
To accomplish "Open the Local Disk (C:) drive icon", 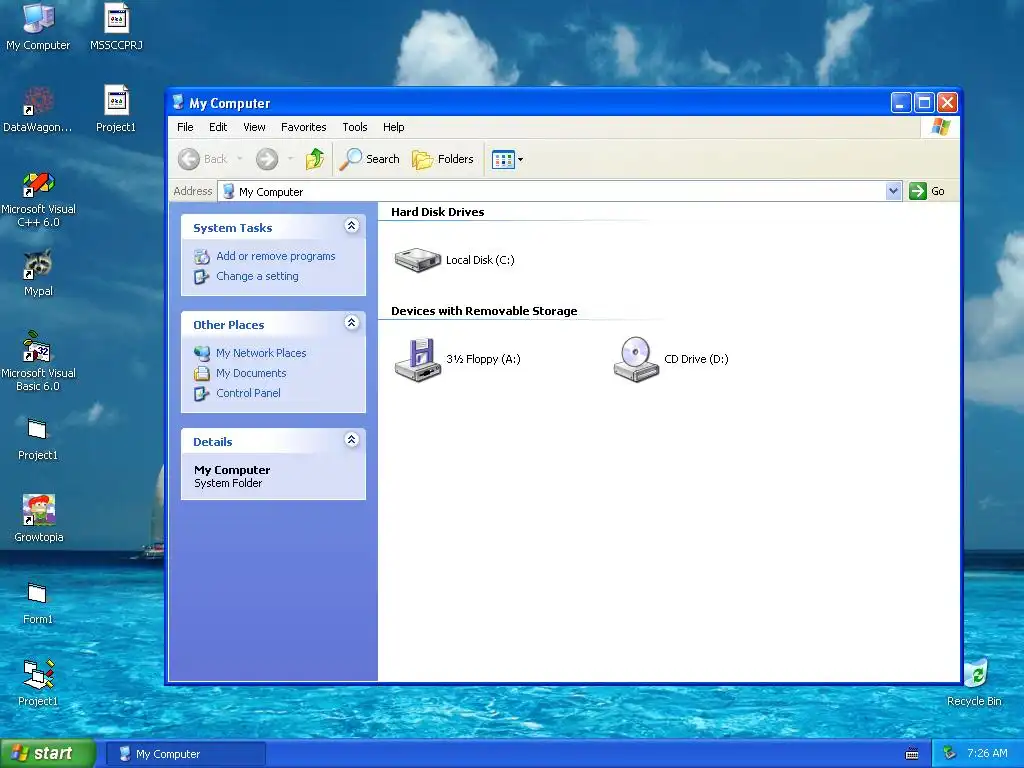I will tap(417, 260).
